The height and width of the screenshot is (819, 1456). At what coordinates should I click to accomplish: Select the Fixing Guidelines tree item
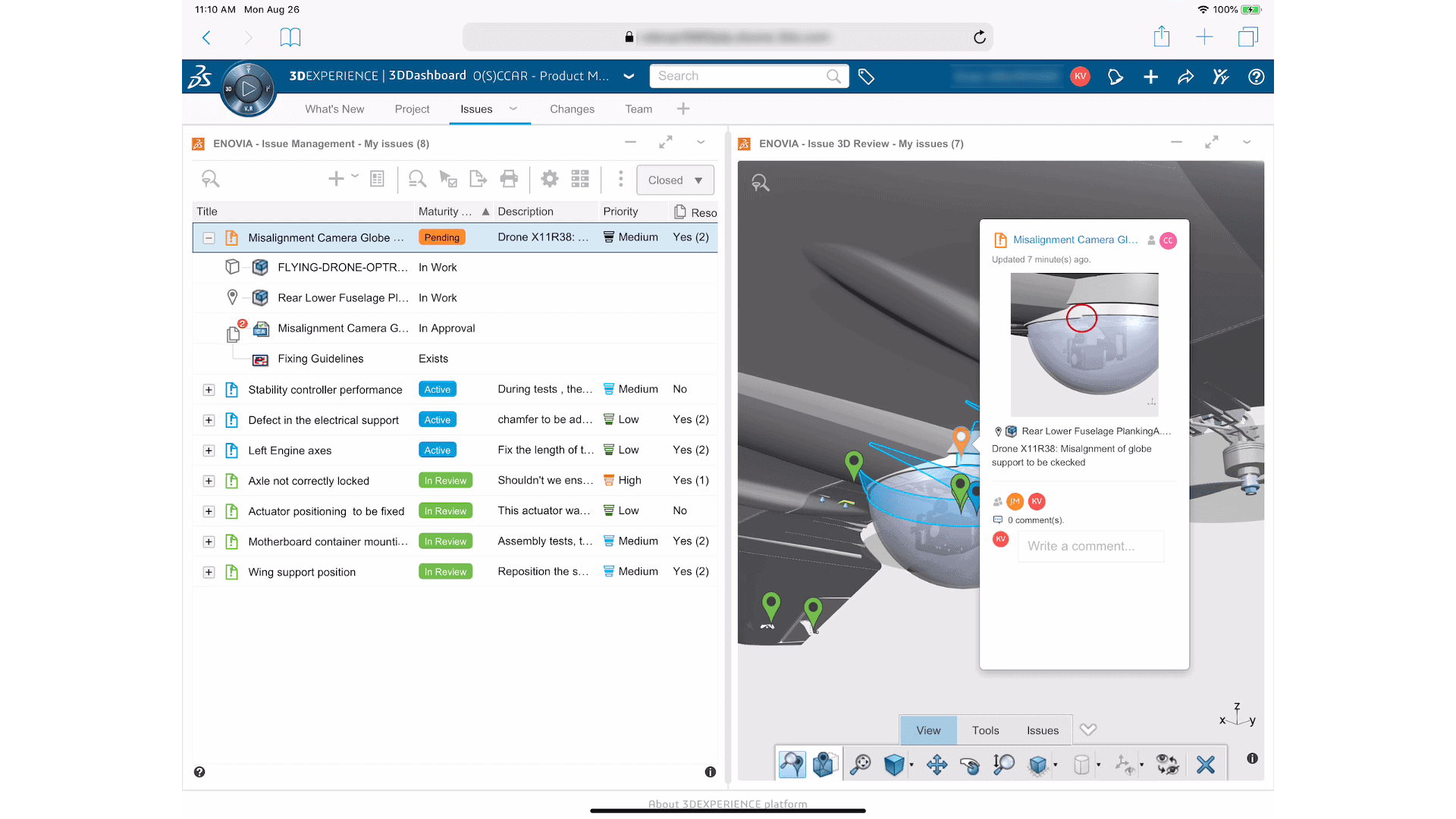point(320,359)
